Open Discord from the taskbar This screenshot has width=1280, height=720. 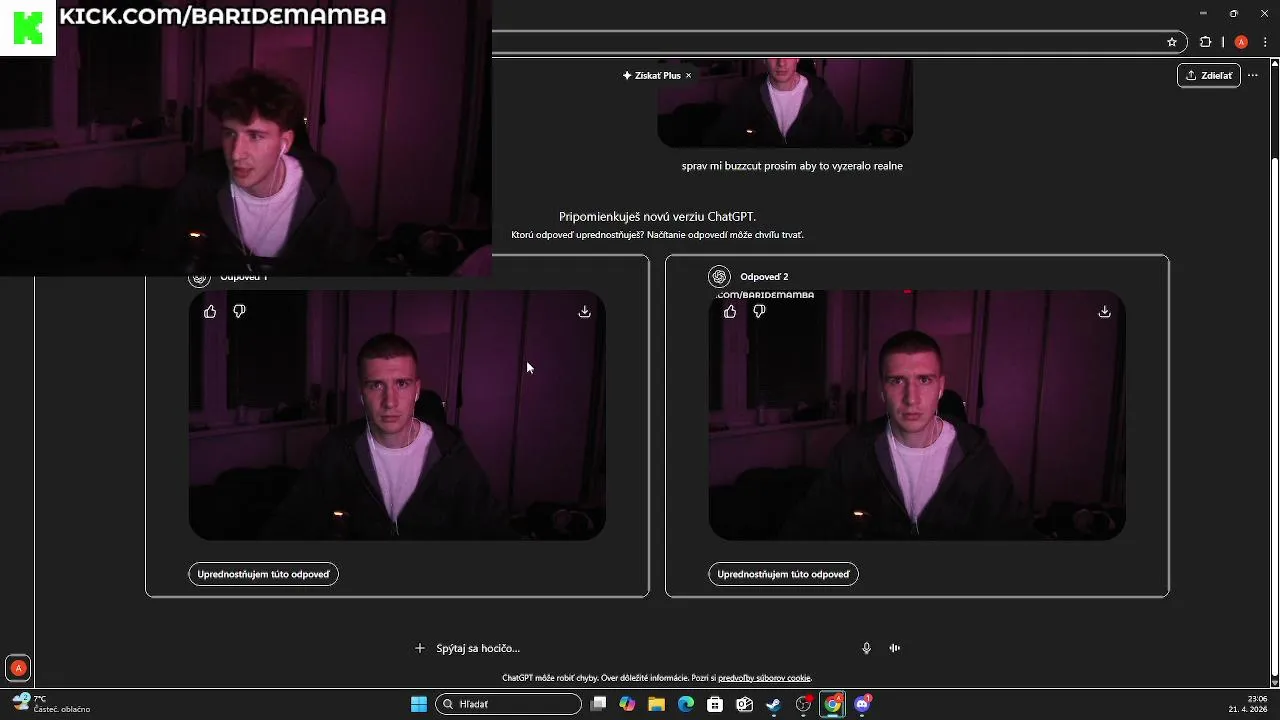(x=863, y=704)
